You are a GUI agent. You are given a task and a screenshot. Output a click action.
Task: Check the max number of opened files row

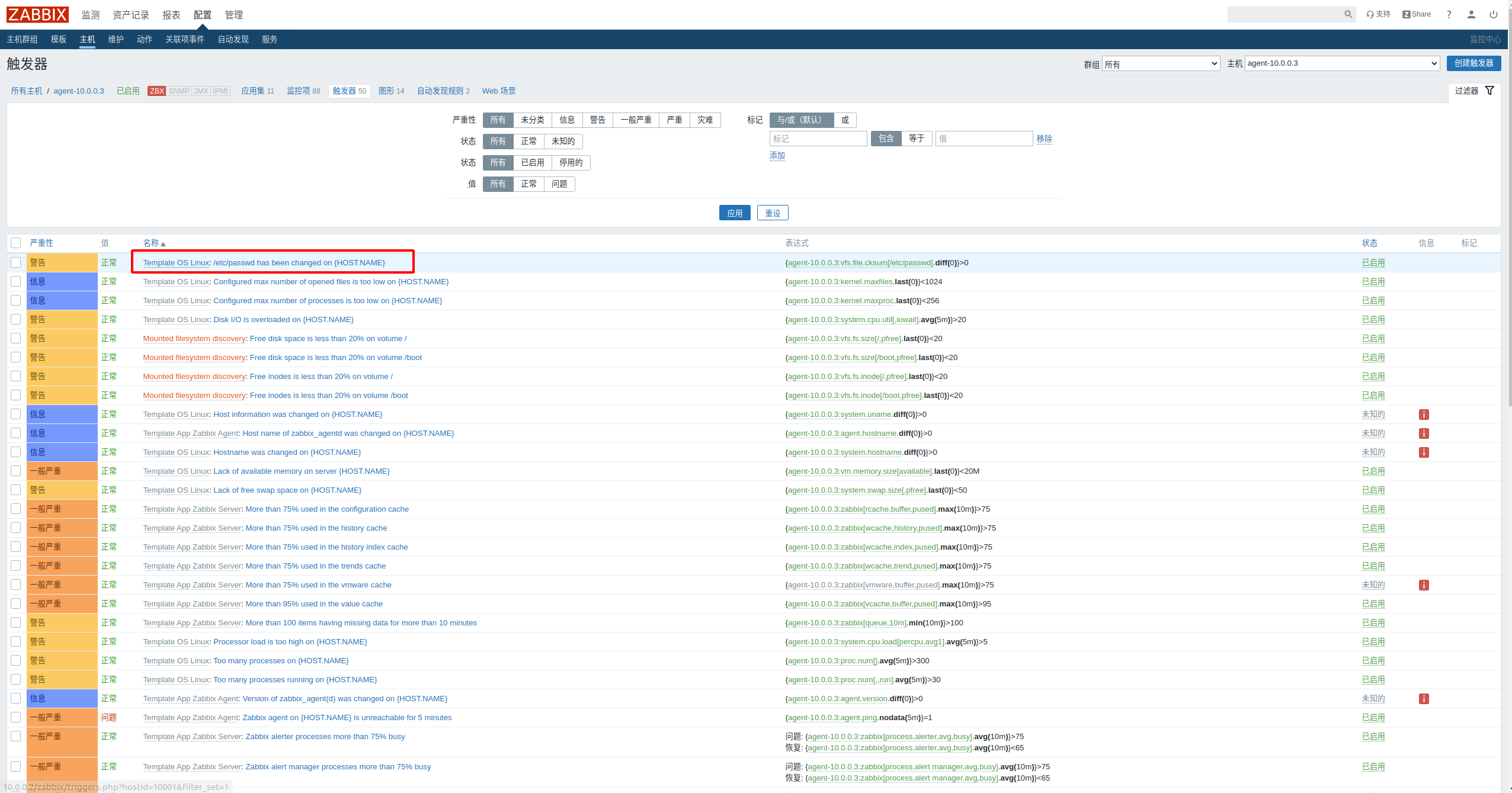tap(16, 281)
